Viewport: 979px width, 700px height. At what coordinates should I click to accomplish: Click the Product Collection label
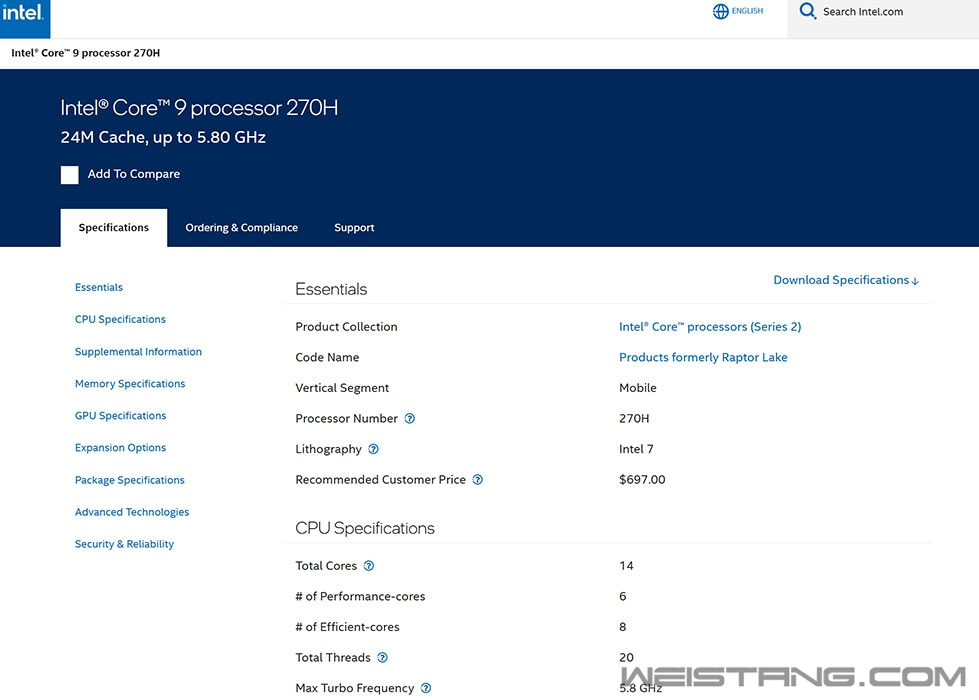point(346,327)
